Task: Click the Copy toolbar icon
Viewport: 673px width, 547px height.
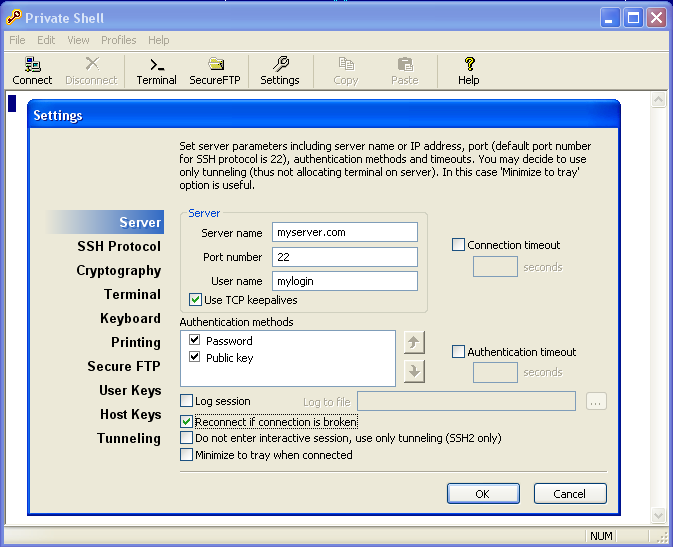Action: click(x=346, y=71)
